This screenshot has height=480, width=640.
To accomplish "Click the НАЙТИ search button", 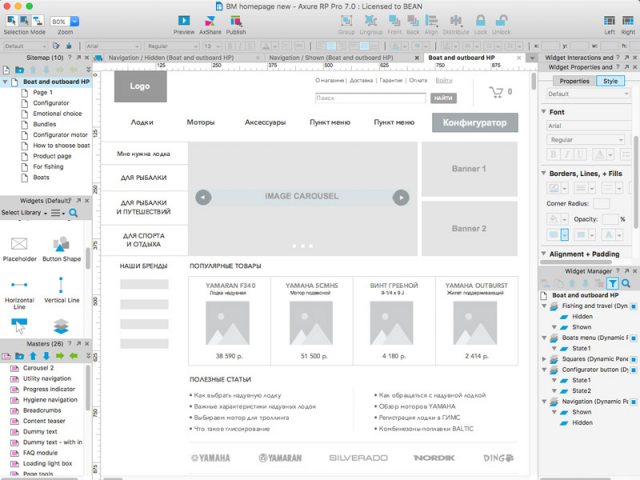I will pyautogui.click(x=443, y=98).
